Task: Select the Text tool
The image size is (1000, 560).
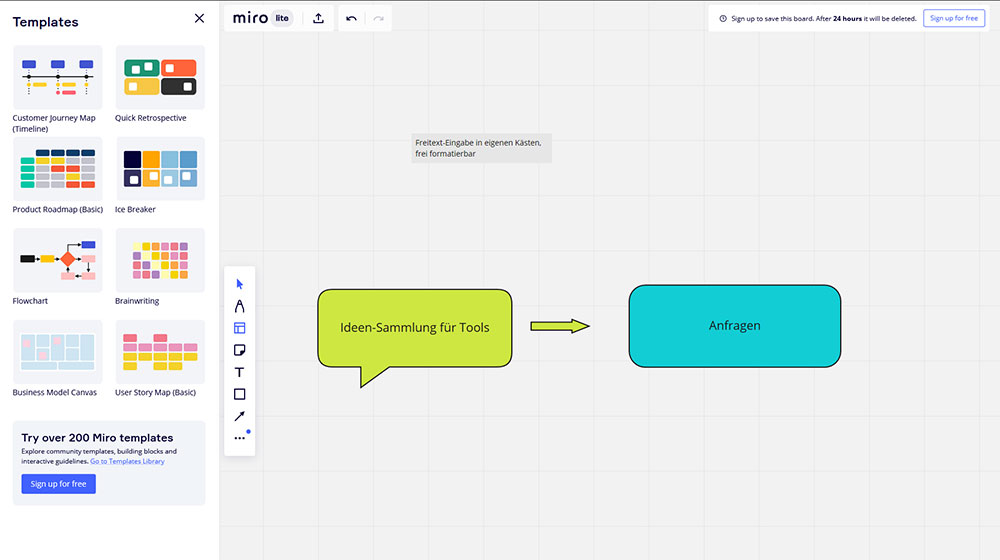Action: 239,372
